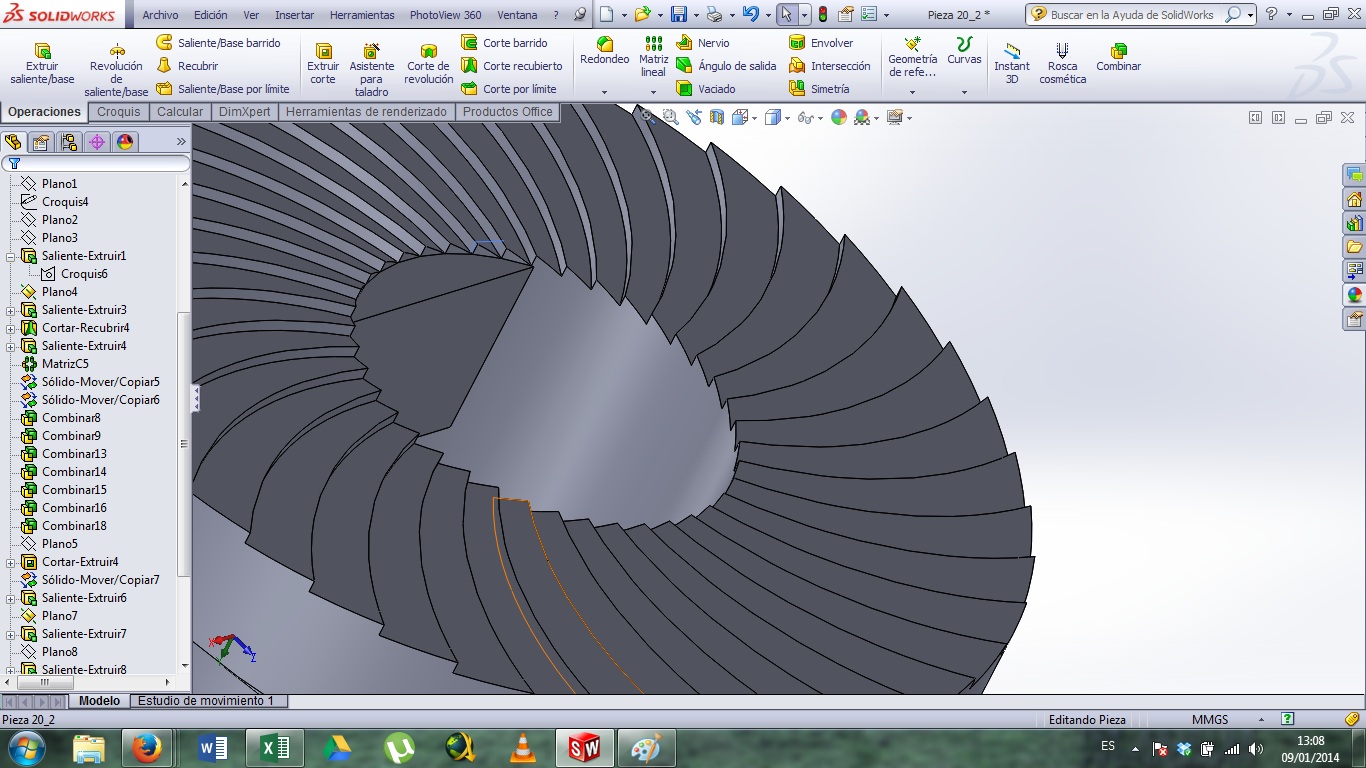
Task: Activate the Vaciado shell tool
Action: (x=706, y=89)
